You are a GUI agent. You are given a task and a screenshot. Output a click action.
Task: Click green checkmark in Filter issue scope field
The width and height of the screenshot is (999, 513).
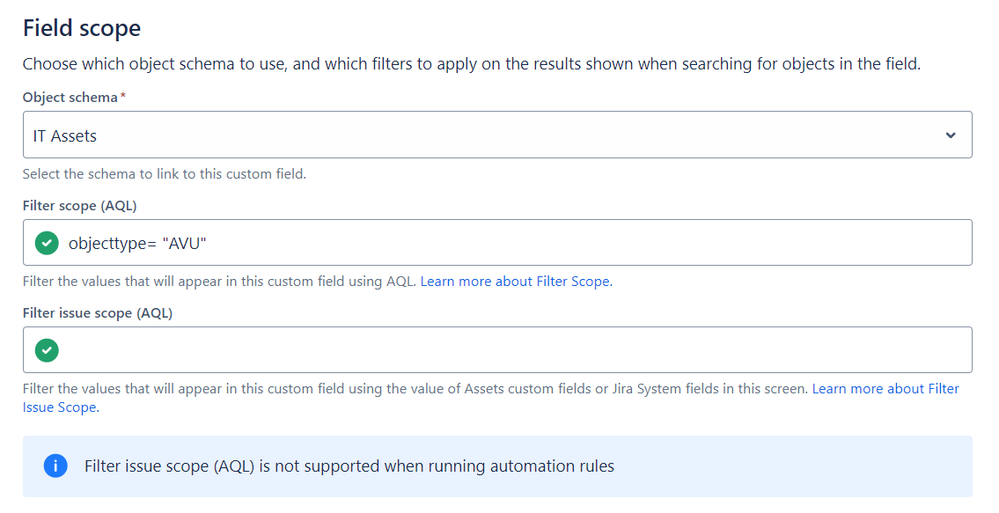coord(47,350)
